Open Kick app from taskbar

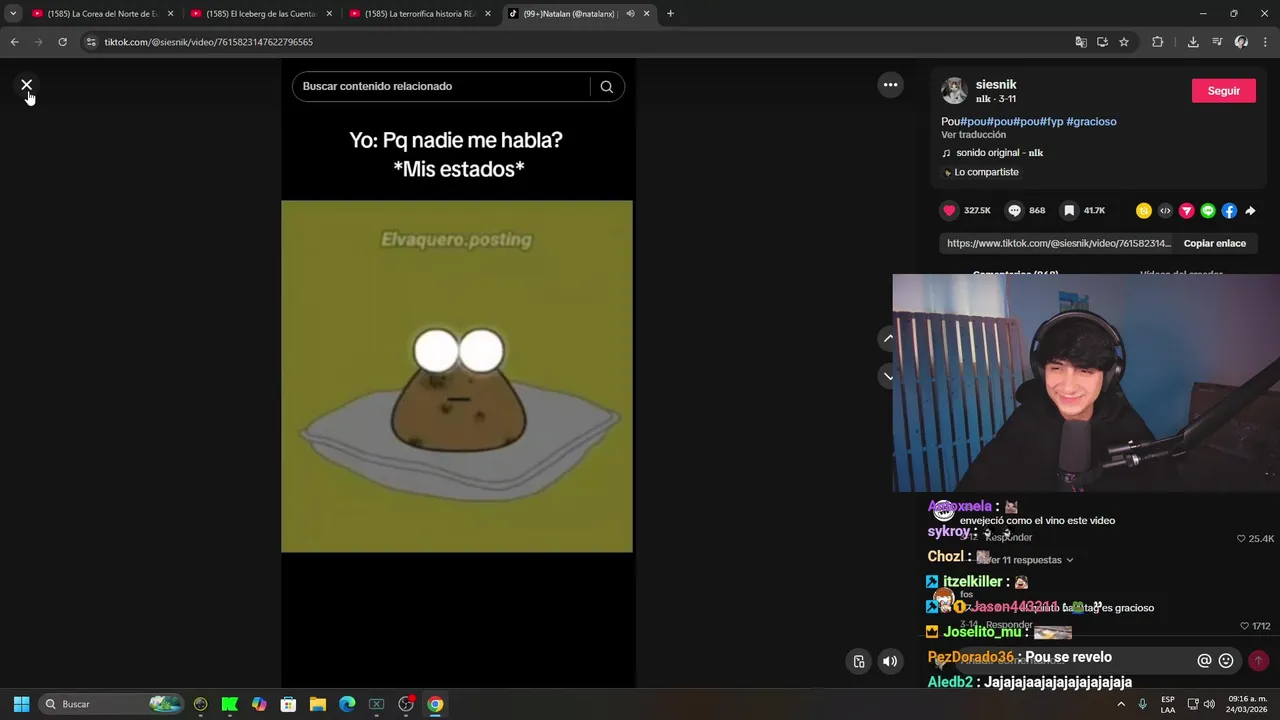[x=230, y=704]
